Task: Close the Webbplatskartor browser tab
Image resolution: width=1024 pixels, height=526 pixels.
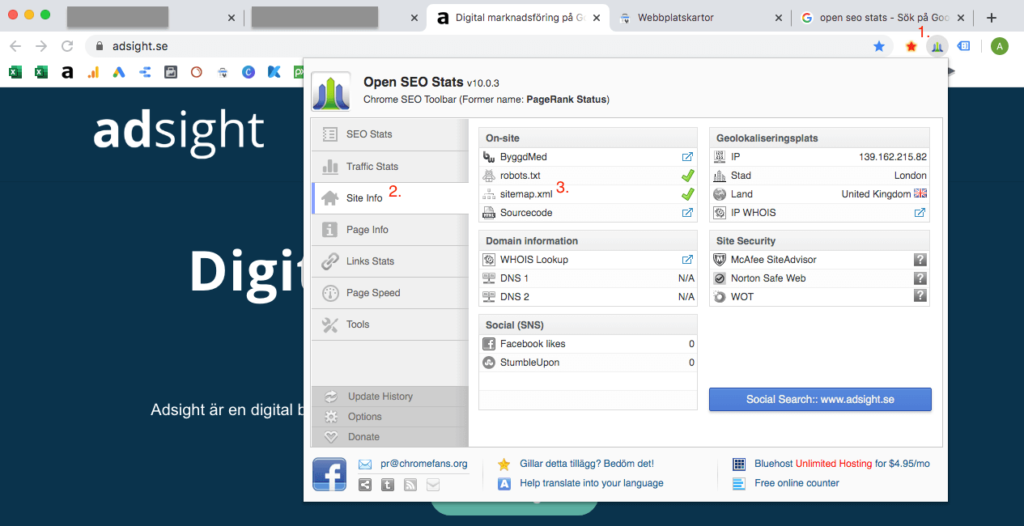Action: 778,18
